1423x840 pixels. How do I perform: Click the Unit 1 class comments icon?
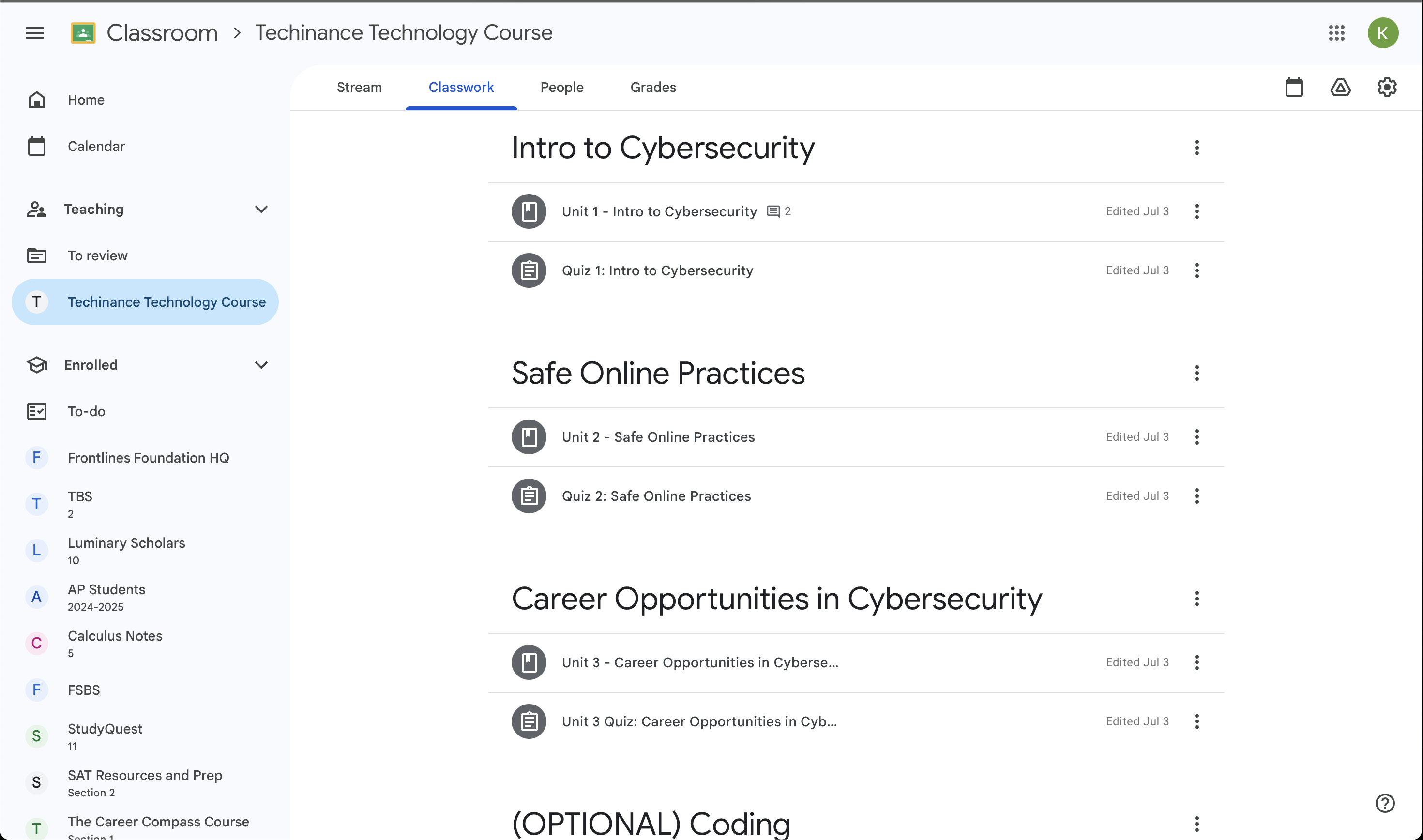coord(773,212)
